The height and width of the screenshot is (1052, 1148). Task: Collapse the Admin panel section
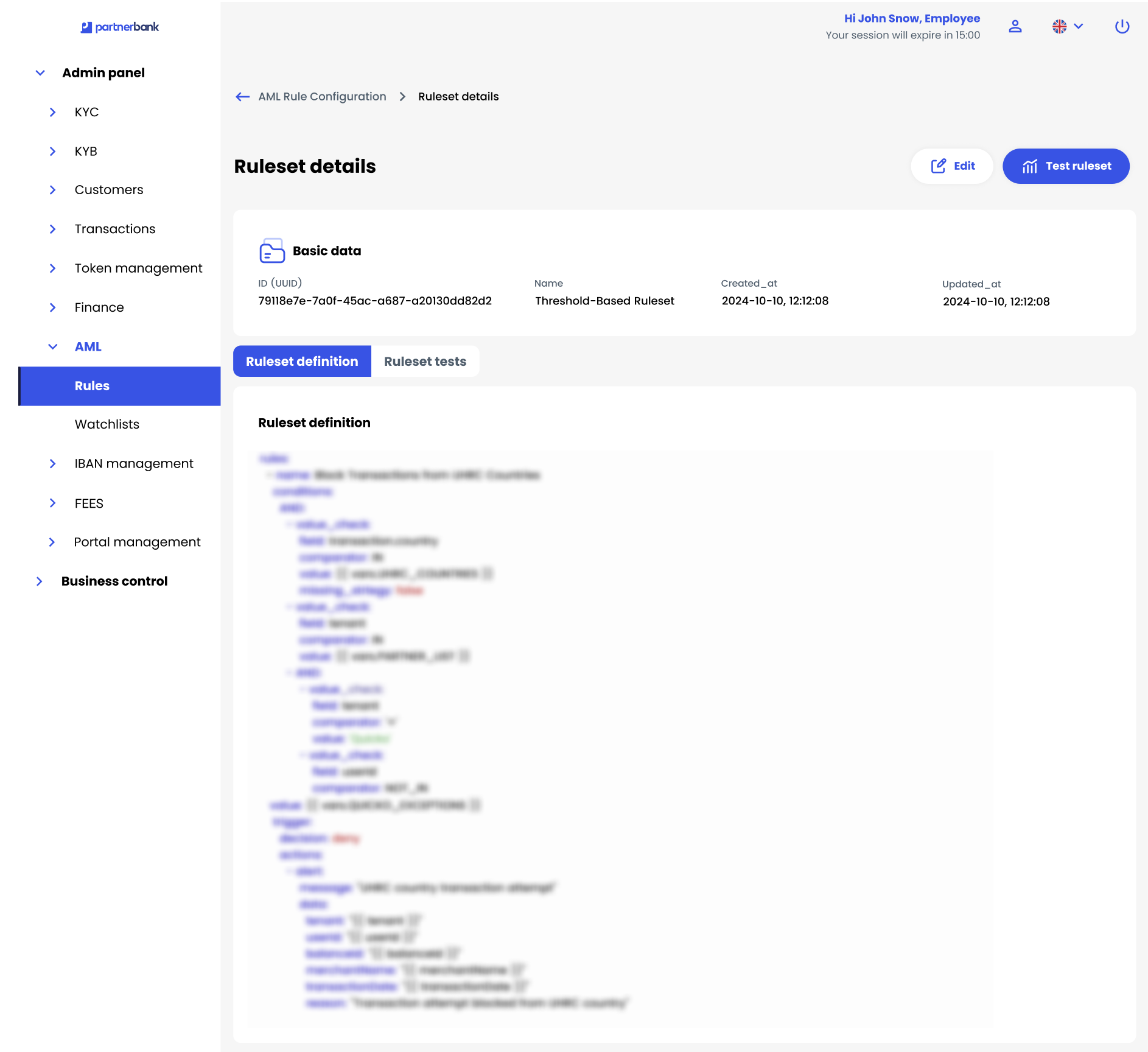40,73
